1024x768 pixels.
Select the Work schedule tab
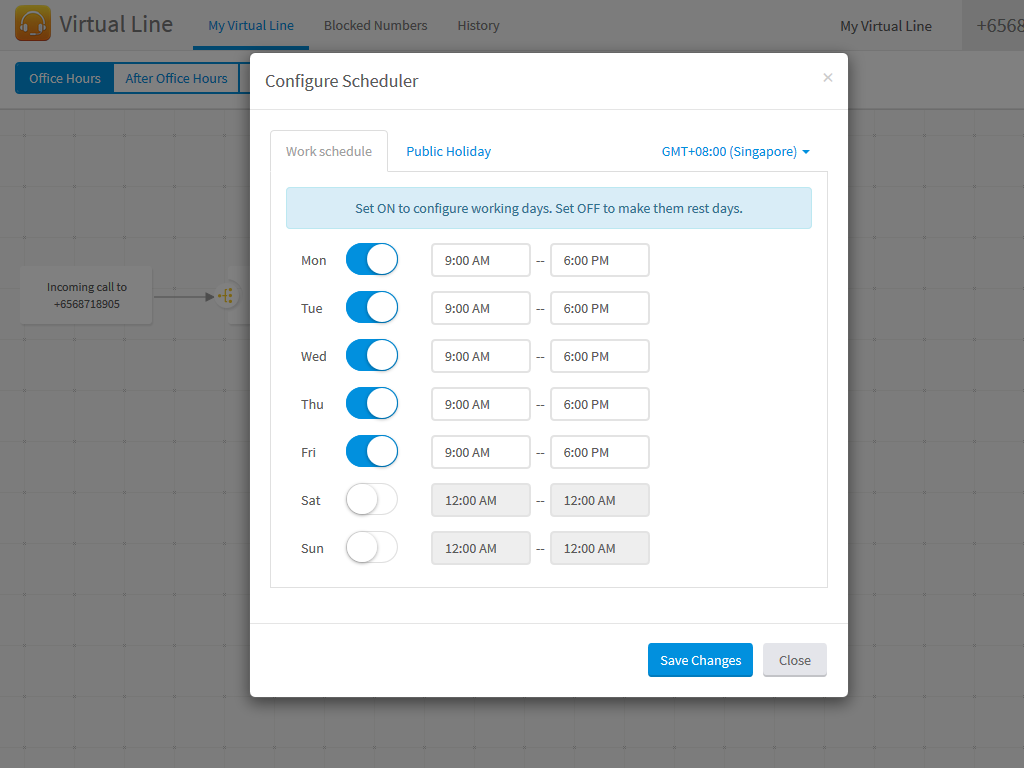point(329,151)
